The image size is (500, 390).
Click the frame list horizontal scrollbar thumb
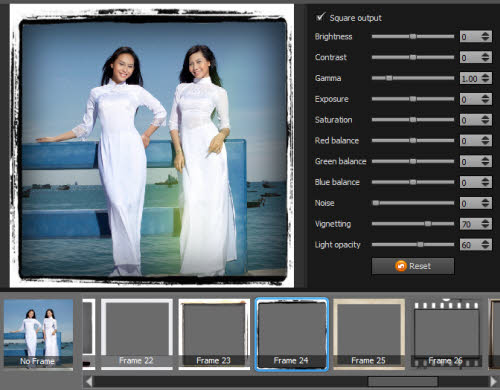pos(403,381)
